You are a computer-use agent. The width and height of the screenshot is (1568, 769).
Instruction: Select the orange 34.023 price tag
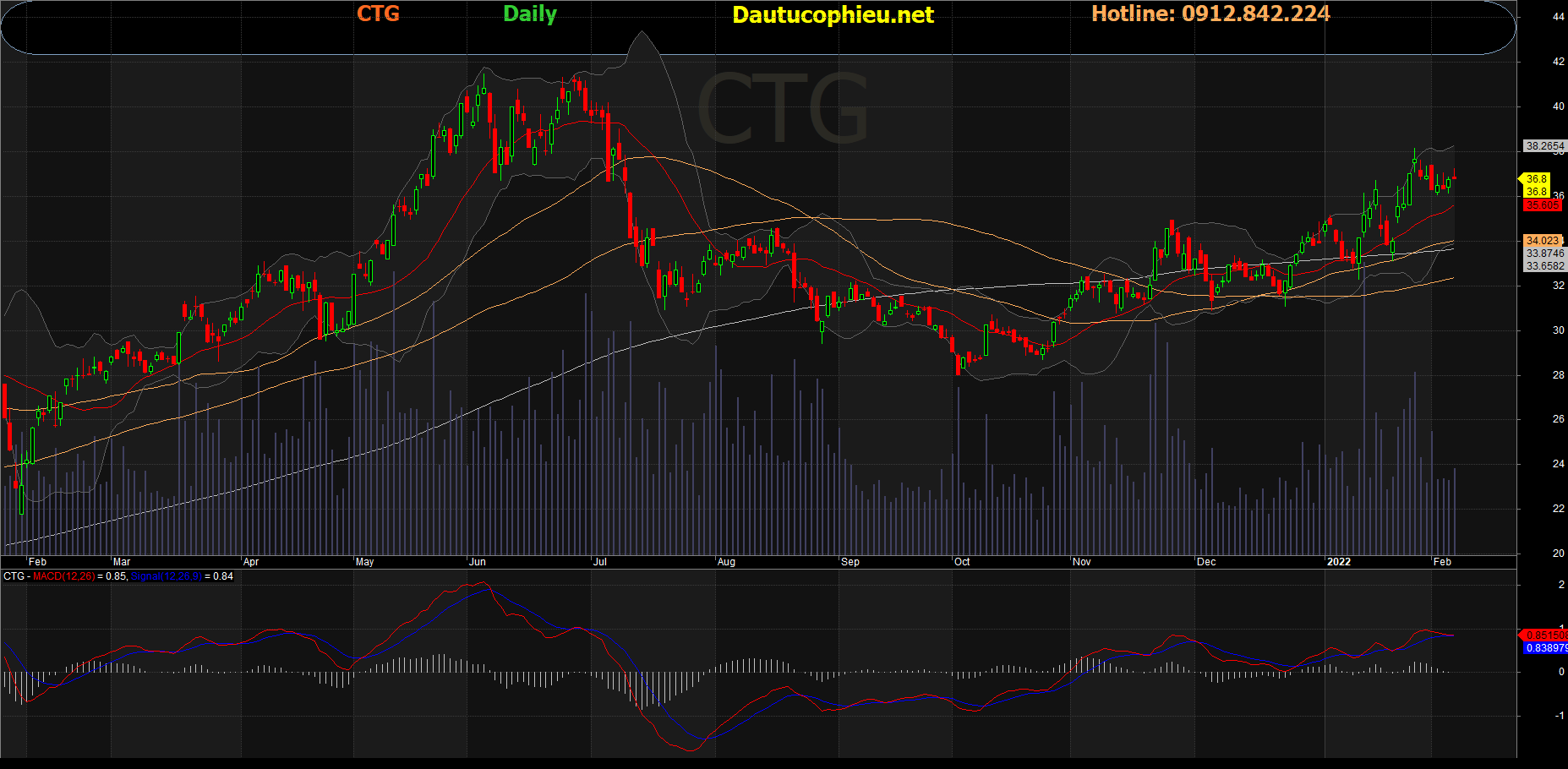1542,241
